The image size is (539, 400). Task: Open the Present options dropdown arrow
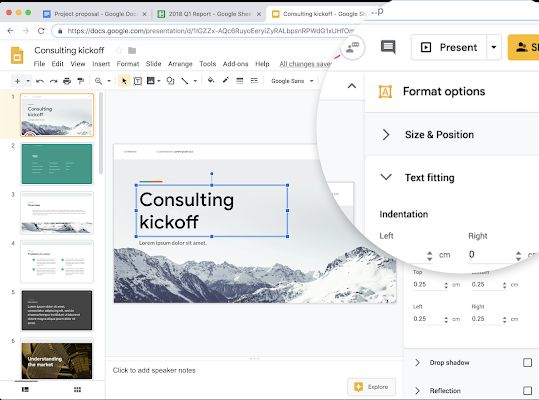[x=494, y=47]
